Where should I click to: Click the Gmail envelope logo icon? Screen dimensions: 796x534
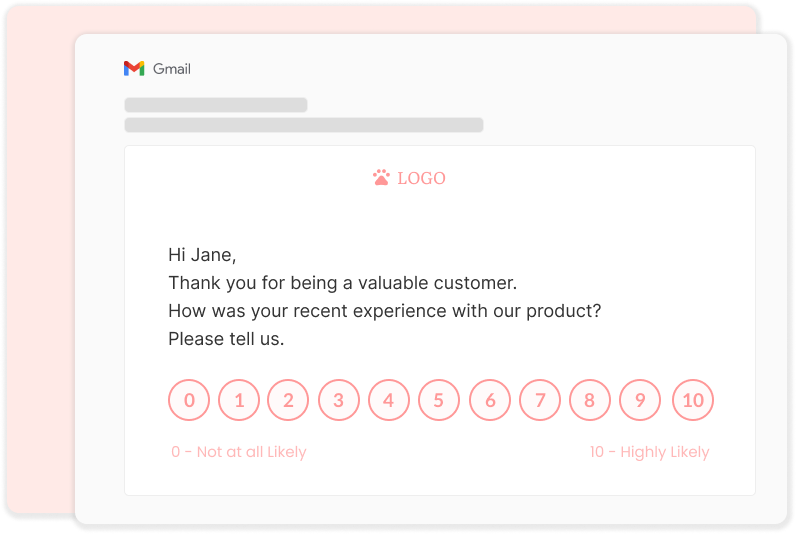[134, 68]
